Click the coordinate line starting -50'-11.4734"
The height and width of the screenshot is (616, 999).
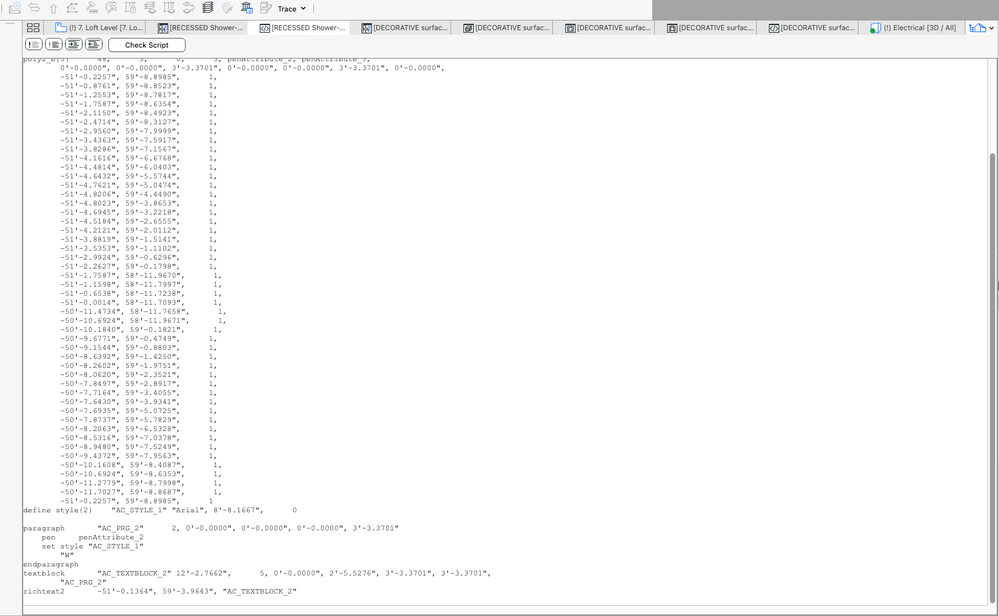click(143, 312)
